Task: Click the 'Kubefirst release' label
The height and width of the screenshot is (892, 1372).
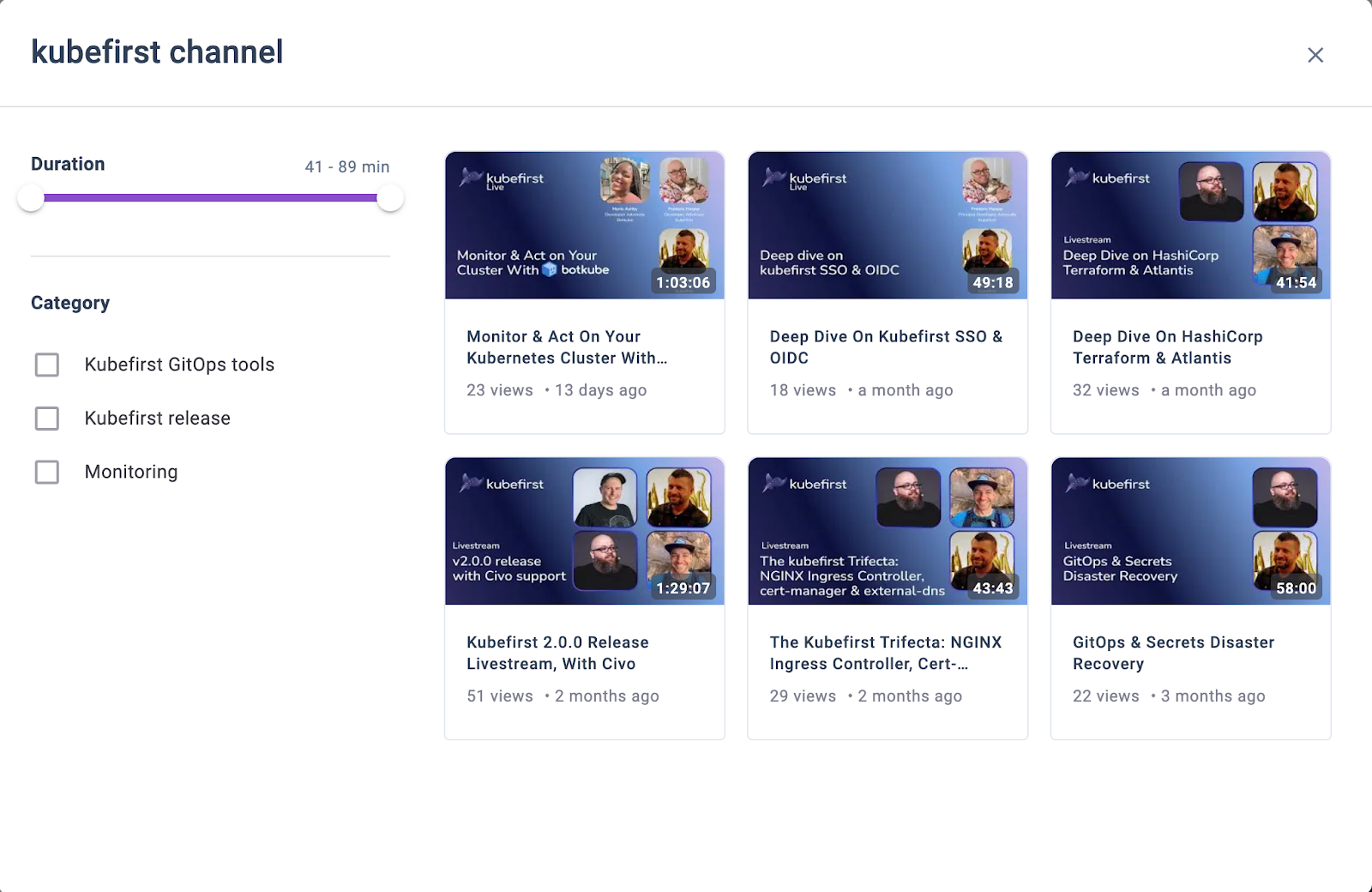Action: coord(158,419)
